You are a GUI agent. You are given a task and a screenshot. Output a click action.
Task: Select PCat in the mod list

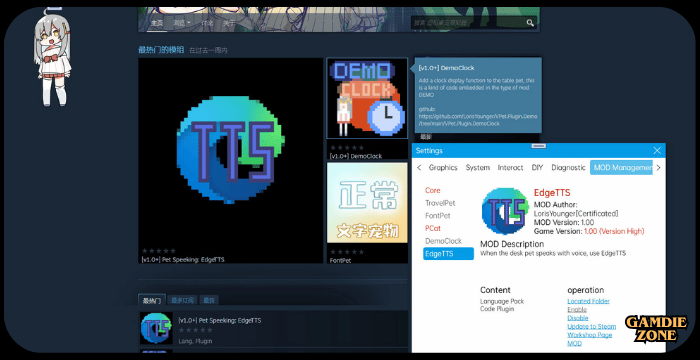(x=433, y=228)
